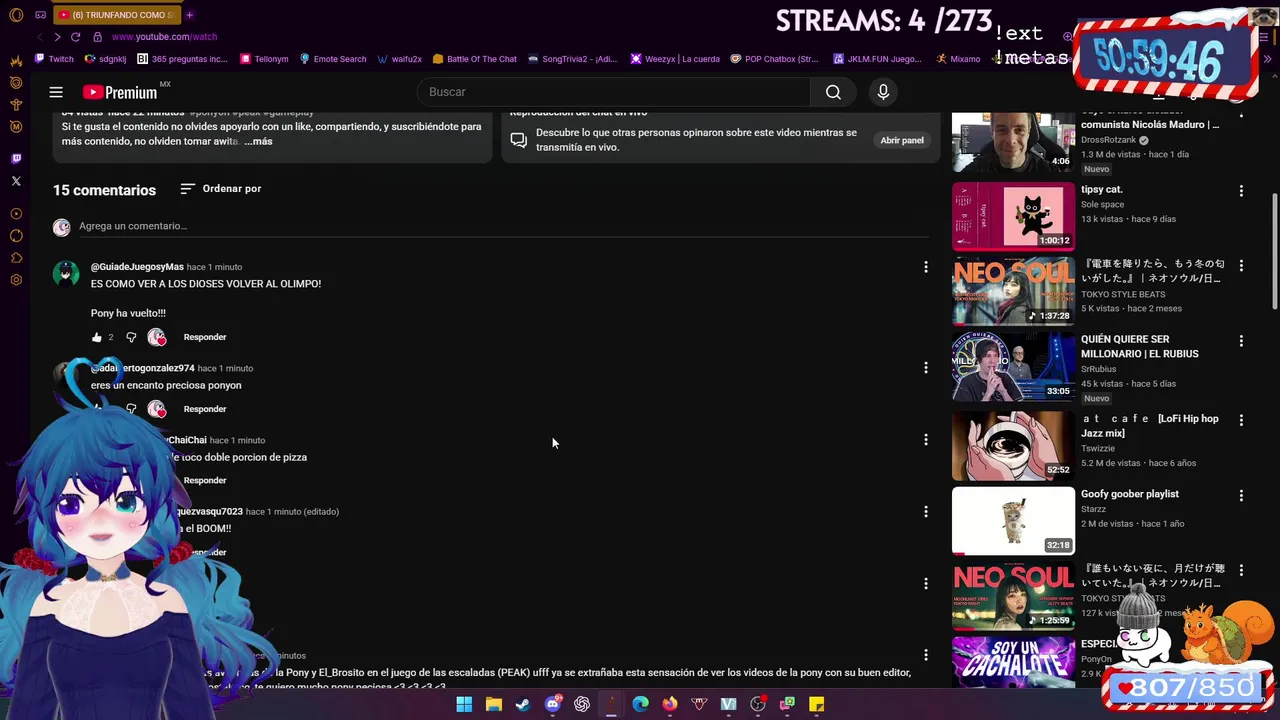Screen dimensions: 1280x720
Task: Heart the GuiadeJuegosyMas comment
Action: tap(157, 337)
